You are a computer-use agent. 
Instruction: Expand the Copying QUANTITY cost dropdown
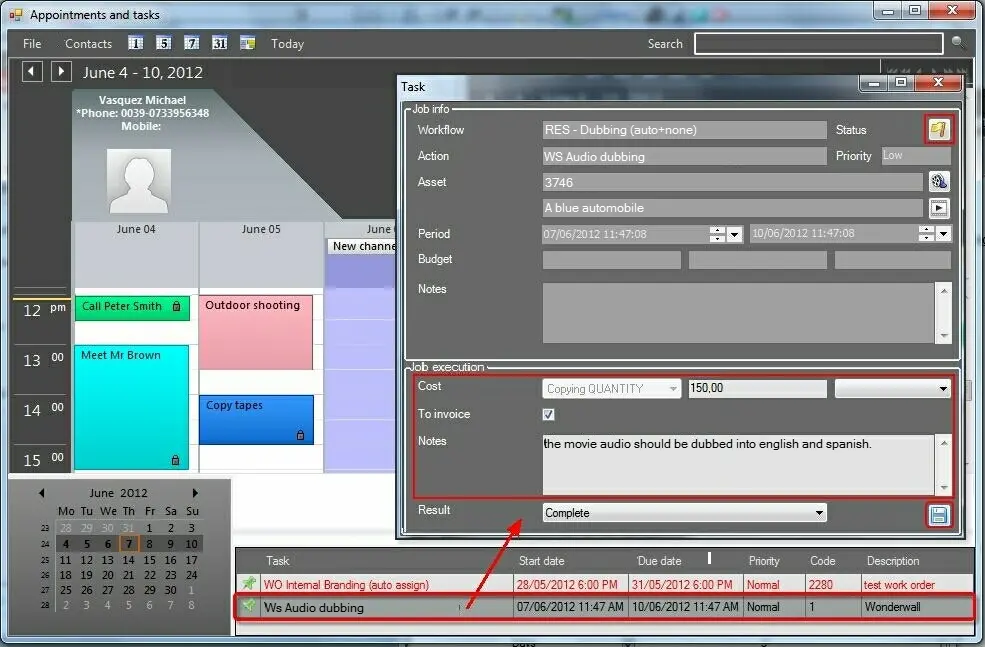tap(673, 389)
